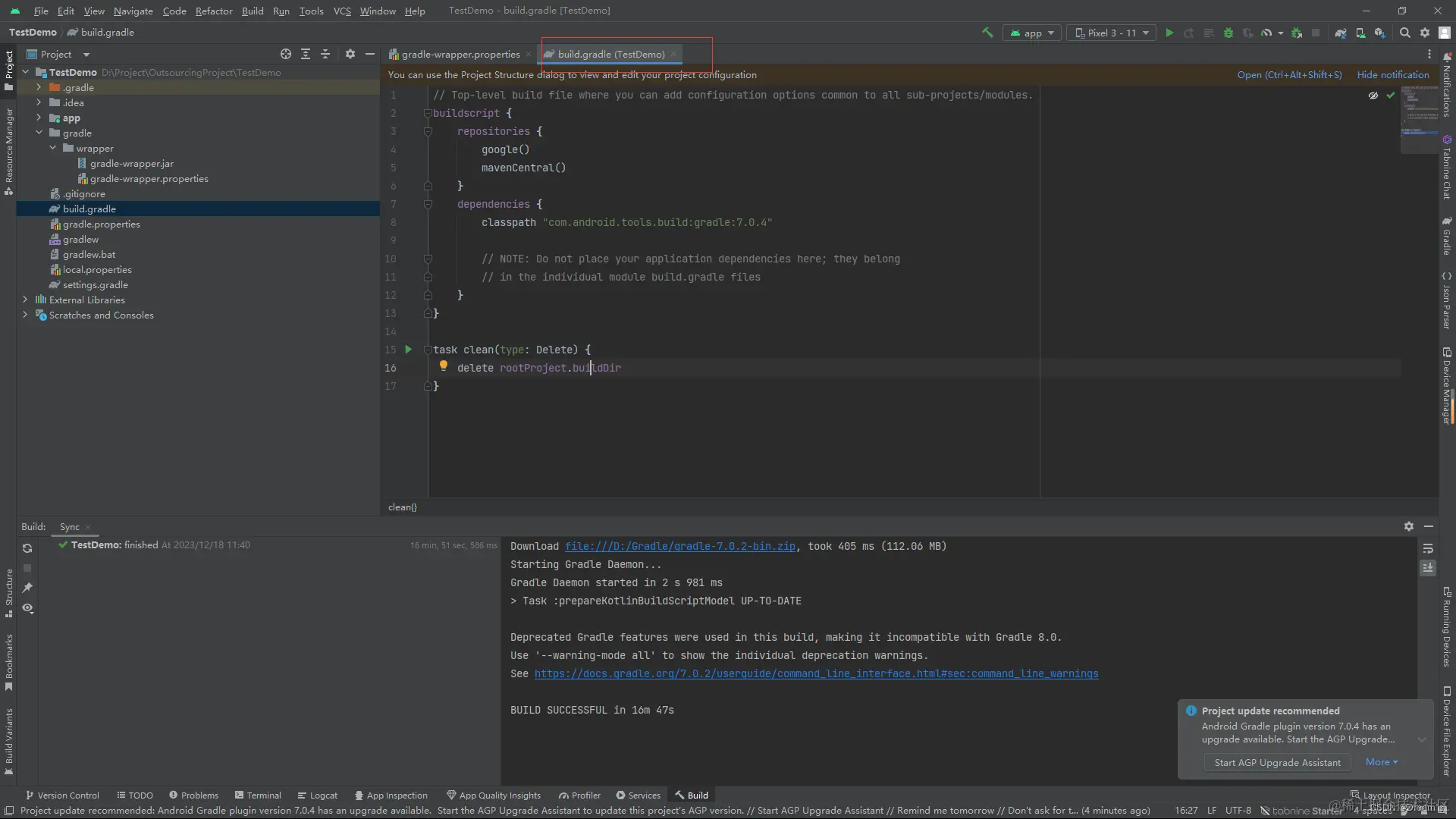Toggle scroll to end in build output
The height and width of the screenshot is (819, 1456).
[x=1428, y=567]
